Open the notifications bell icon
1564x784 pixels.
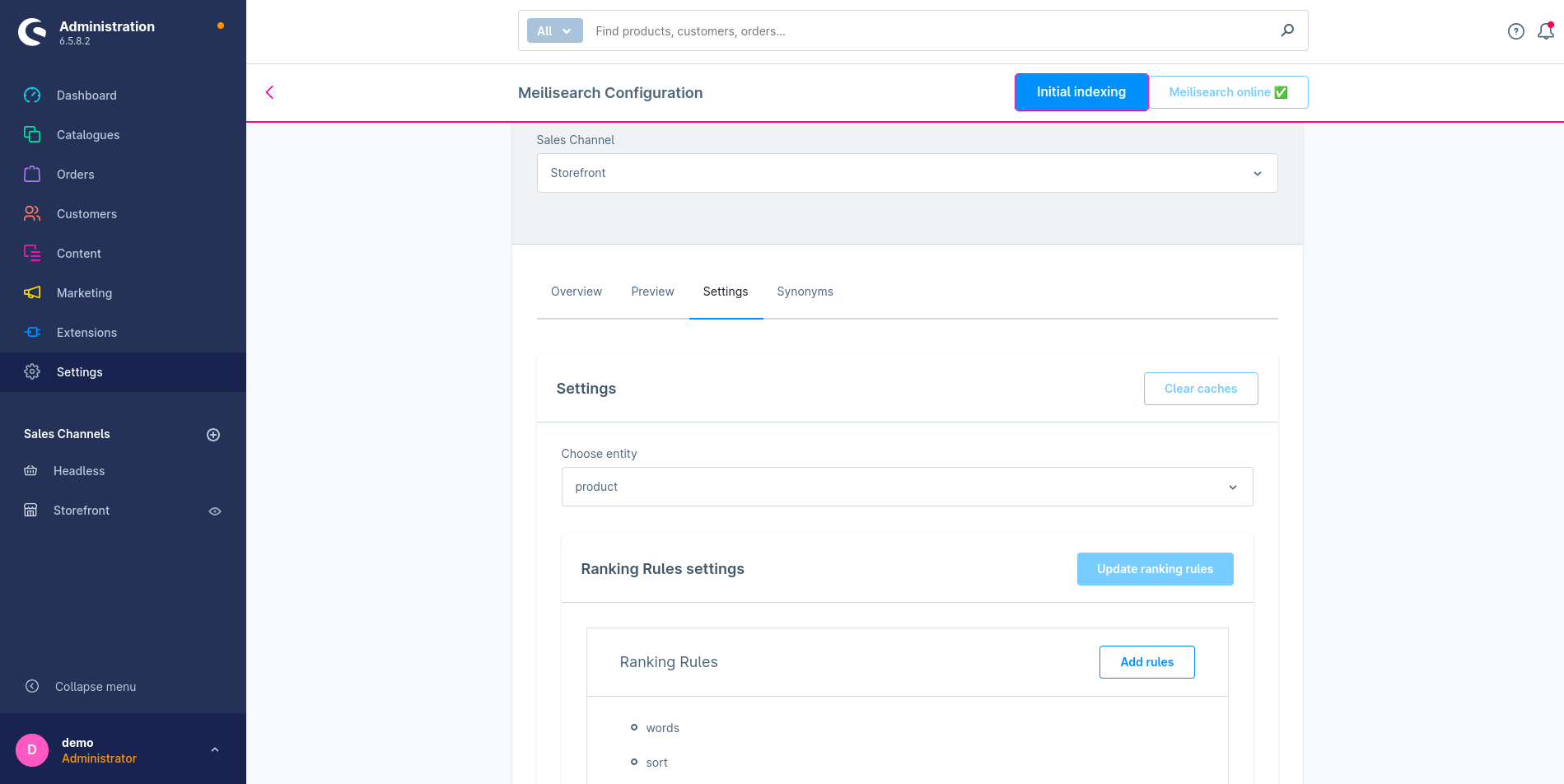tap(1546, 31)
